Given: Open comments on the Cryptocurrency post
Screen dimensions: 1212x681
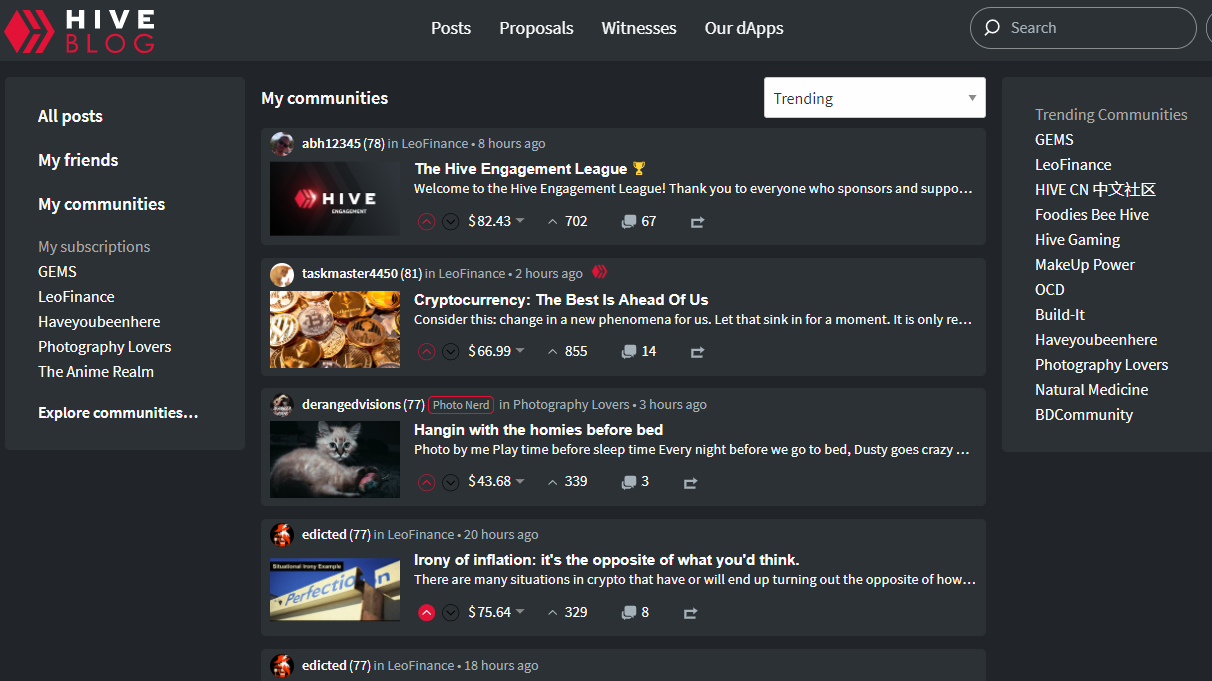Looking at the screenshot, I should coord(638,352).
